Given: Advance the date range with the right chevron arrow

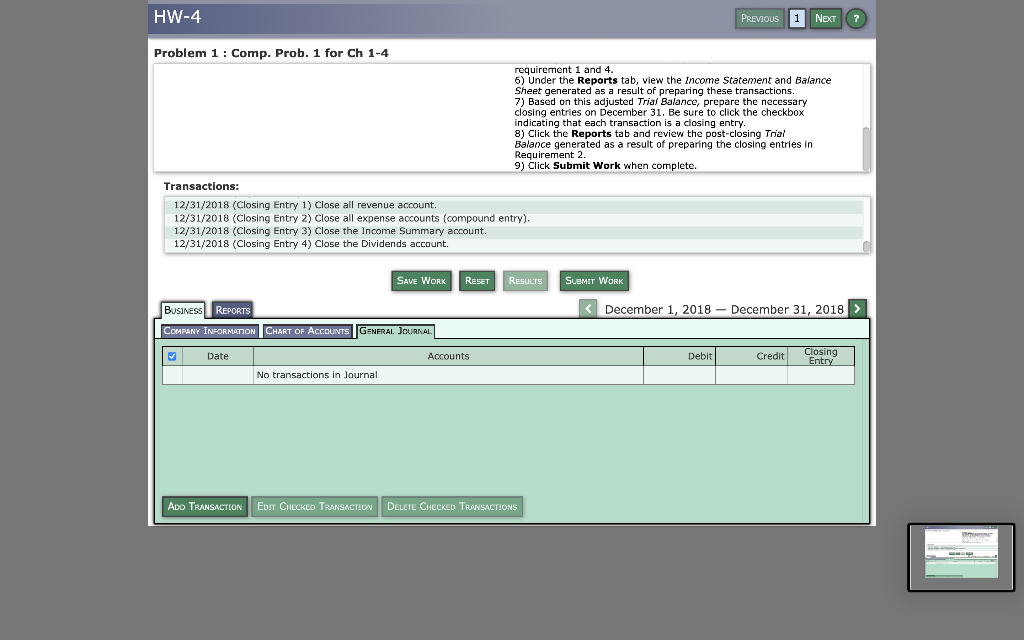Looking at the screenshot, I should (858, 309).
